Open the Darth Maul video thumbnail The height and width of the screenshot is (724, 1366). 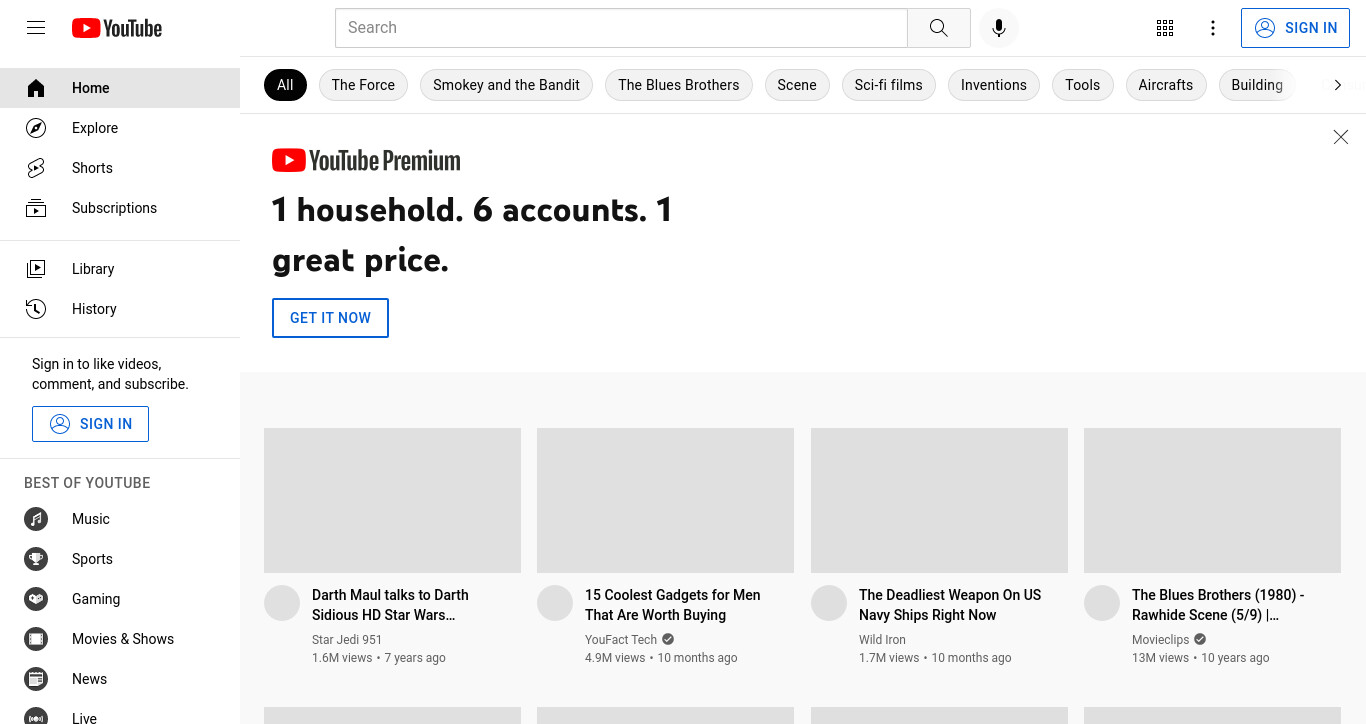pos(392,500)
